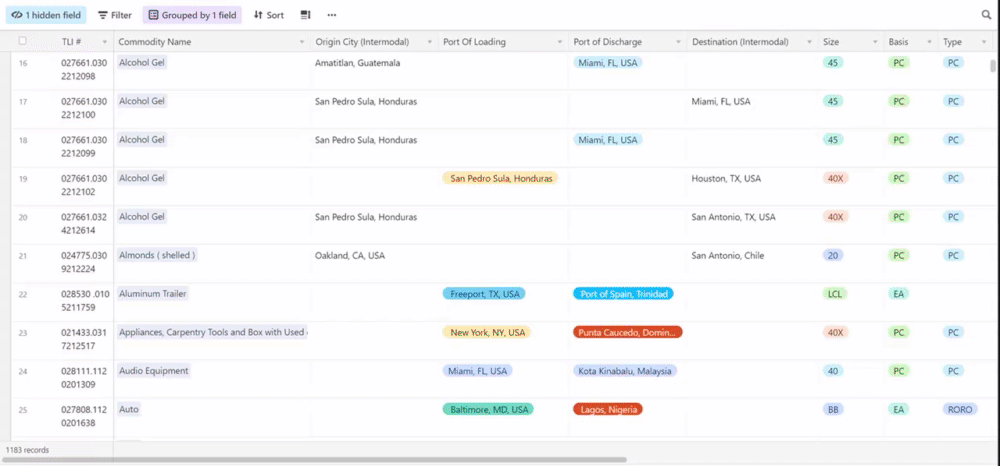
Task: Open Size column dropdown arrow
Action: click(875, 42)
